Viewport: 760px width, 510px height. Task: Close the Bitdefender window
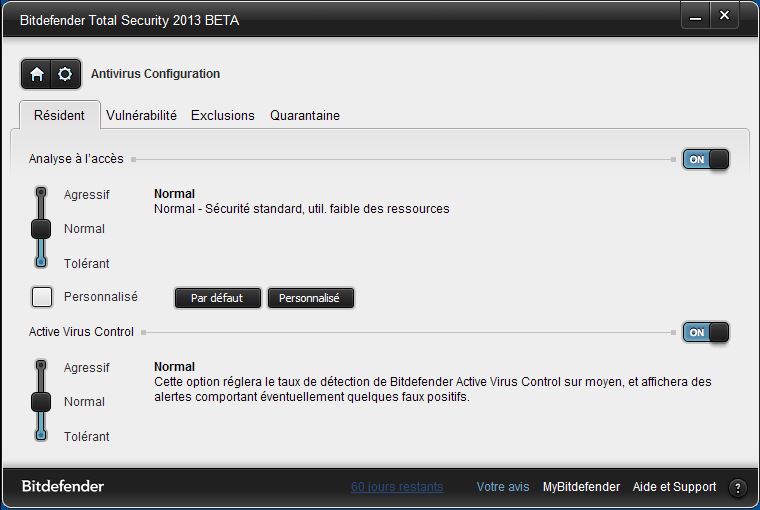[724, 16]
